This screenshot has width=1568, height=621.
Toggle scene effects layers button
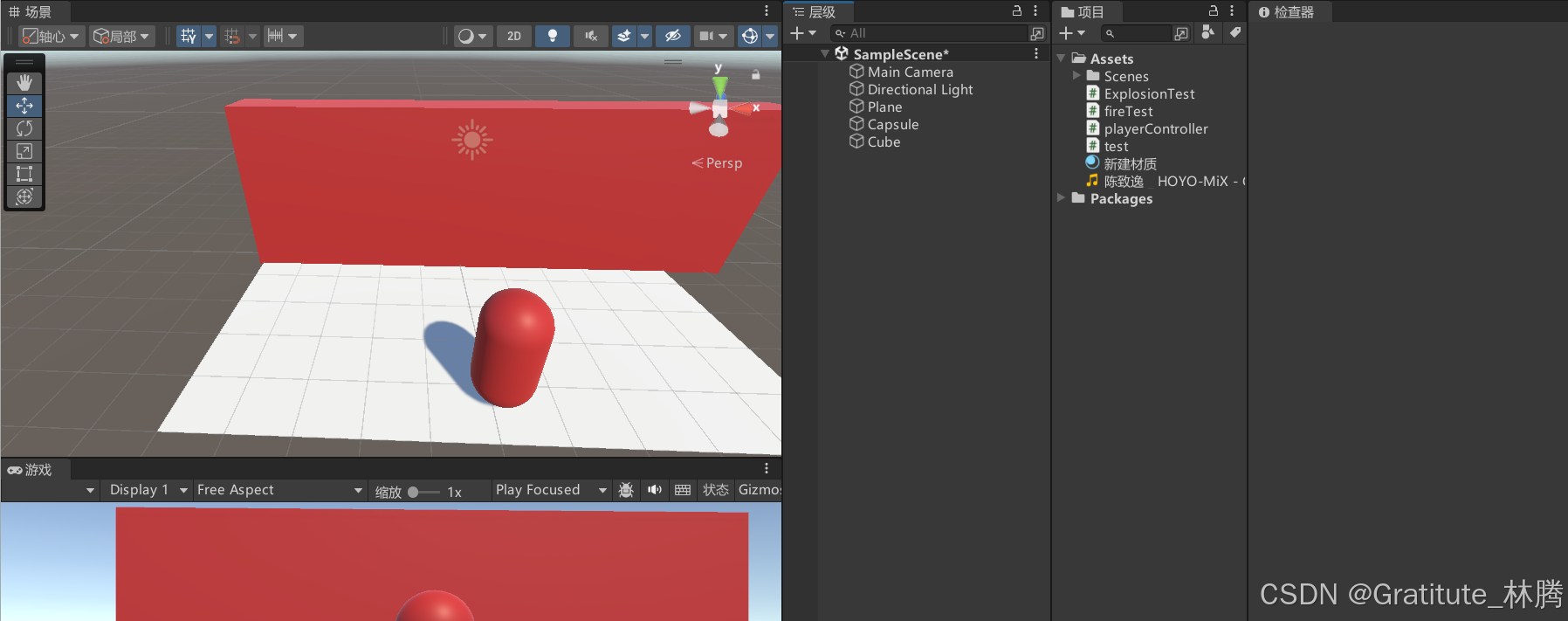coord(624,36)
